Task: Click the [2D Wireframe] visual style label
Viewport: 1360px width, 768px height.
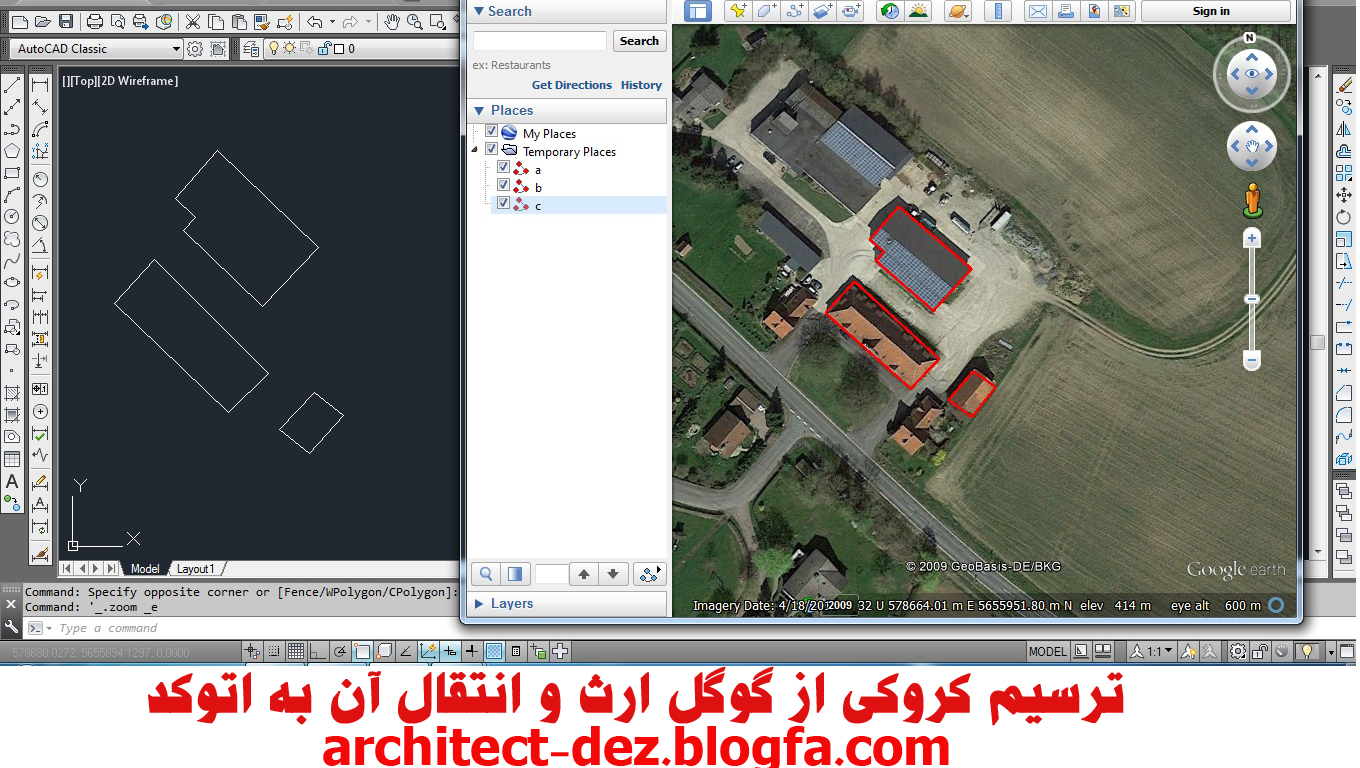Action: tap(138, 81)
